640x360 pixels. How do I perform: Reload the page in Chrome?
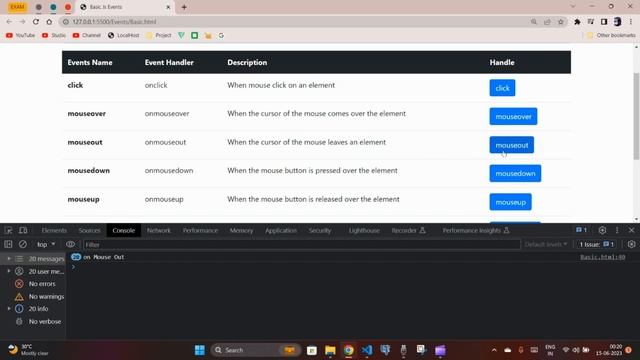36,22
